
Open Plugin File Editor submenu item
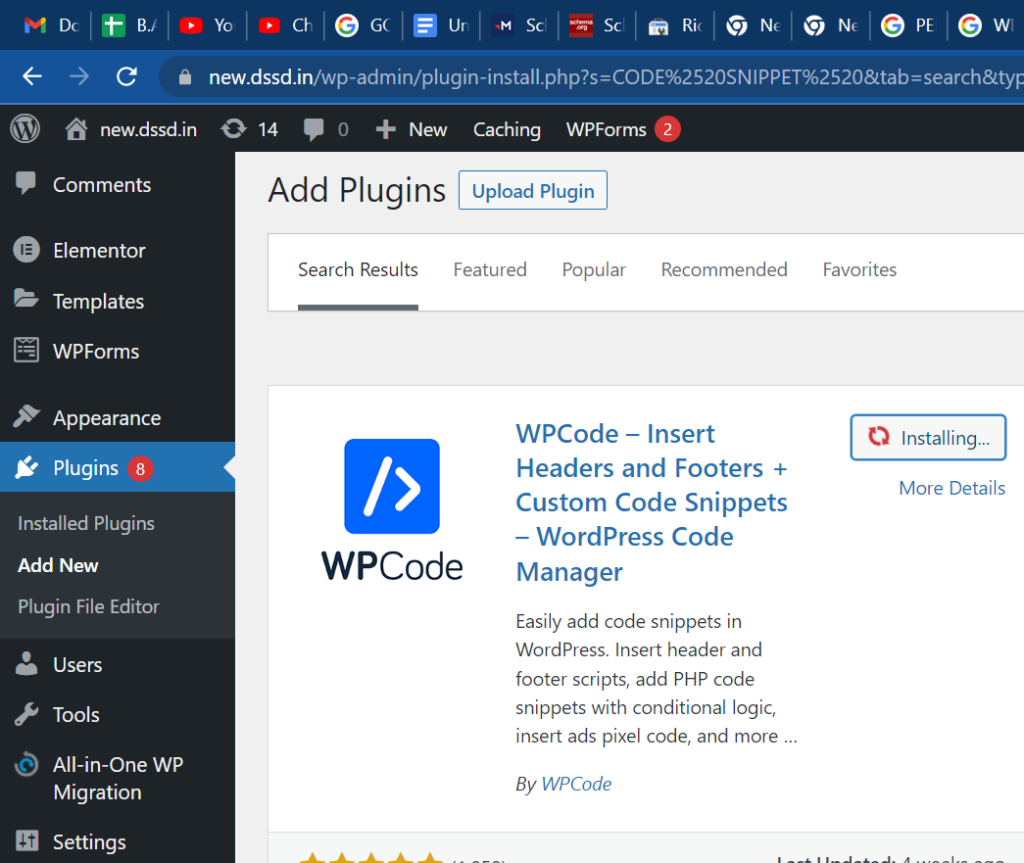pos(88,607)
